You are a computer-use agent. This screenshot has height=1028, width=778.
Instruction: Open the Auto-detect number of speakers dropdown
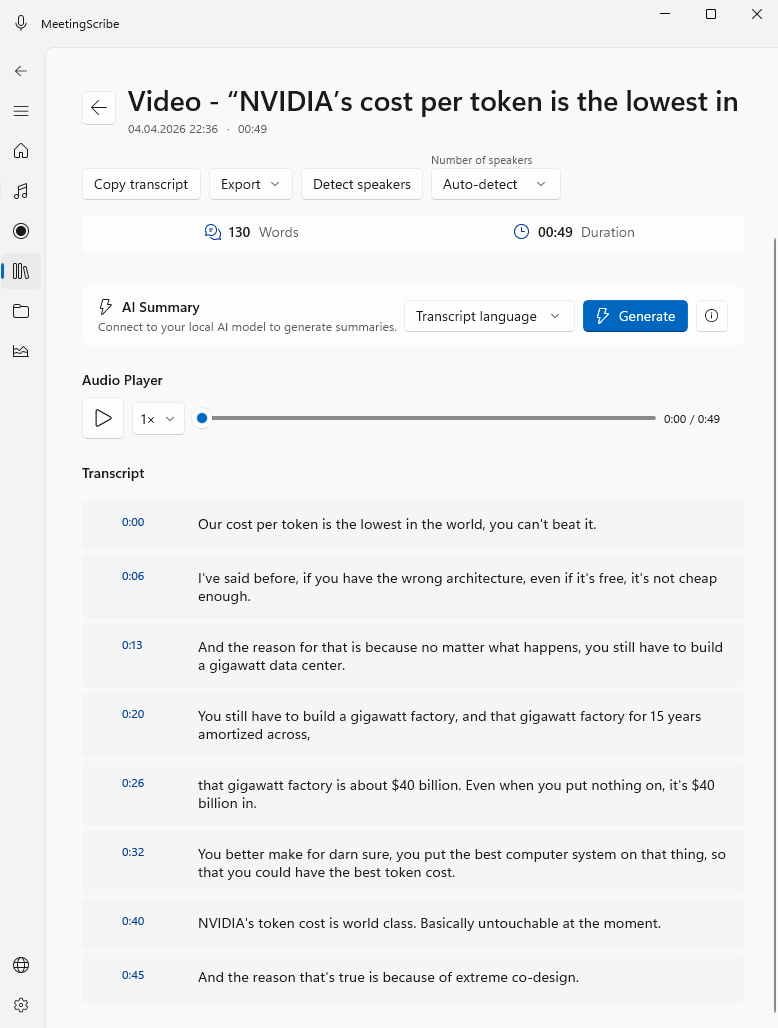click(x=496, y=184)
